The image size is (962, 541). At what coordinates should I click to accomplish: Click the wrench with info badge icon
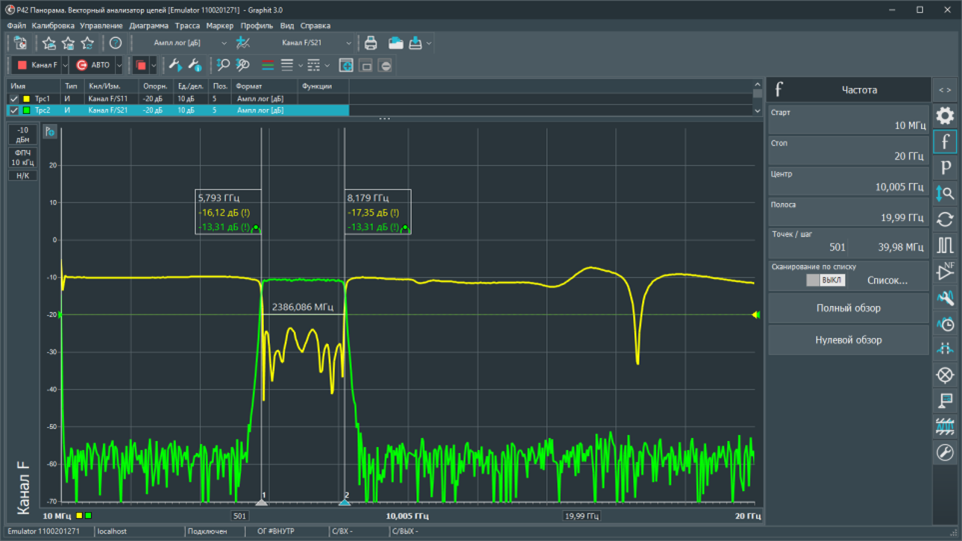[x=194, y=65]
